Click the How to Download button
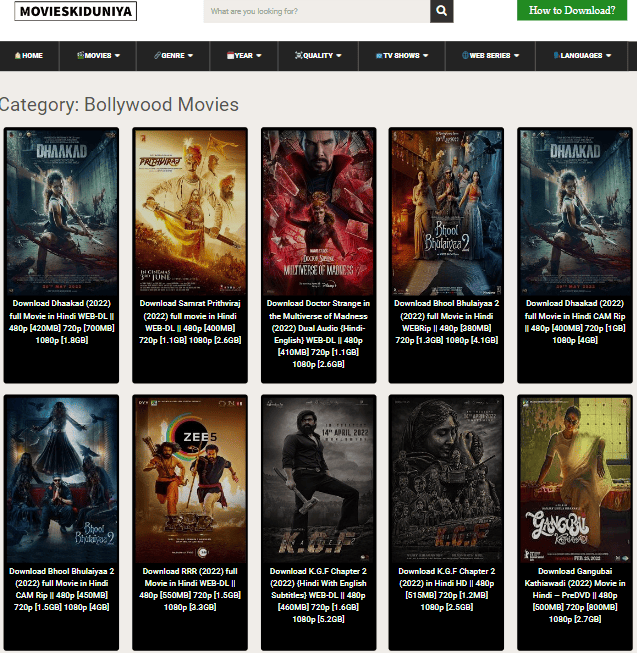Screen dimensions: 637x653 572,10
